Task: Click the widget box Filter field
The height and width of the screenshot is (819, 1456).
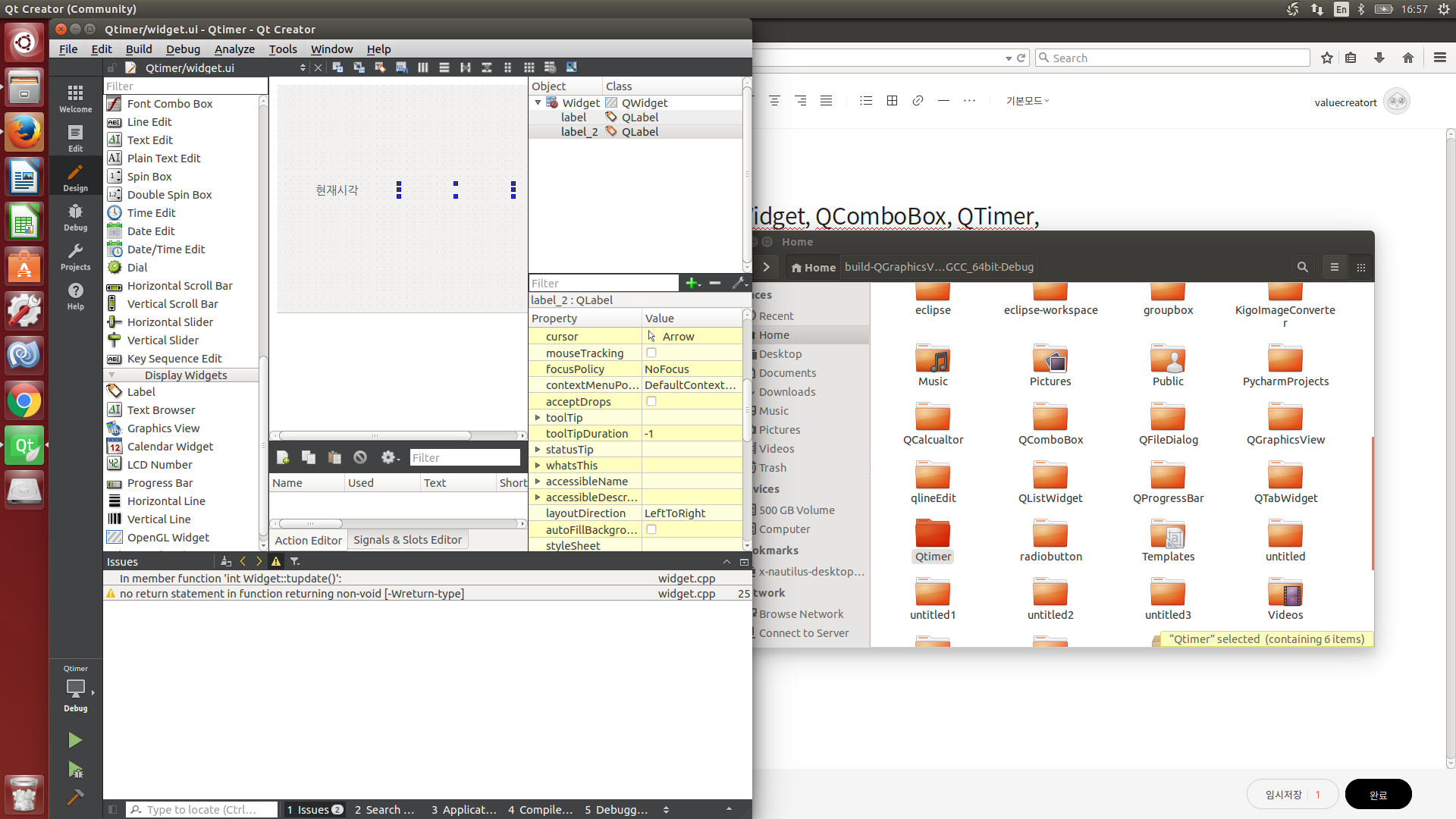Action: coord(185,86)
